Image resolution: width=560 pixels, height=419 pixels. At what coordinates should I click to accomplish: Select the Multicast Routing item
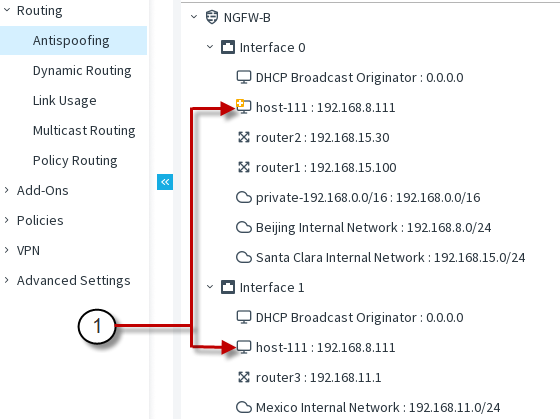84,131
